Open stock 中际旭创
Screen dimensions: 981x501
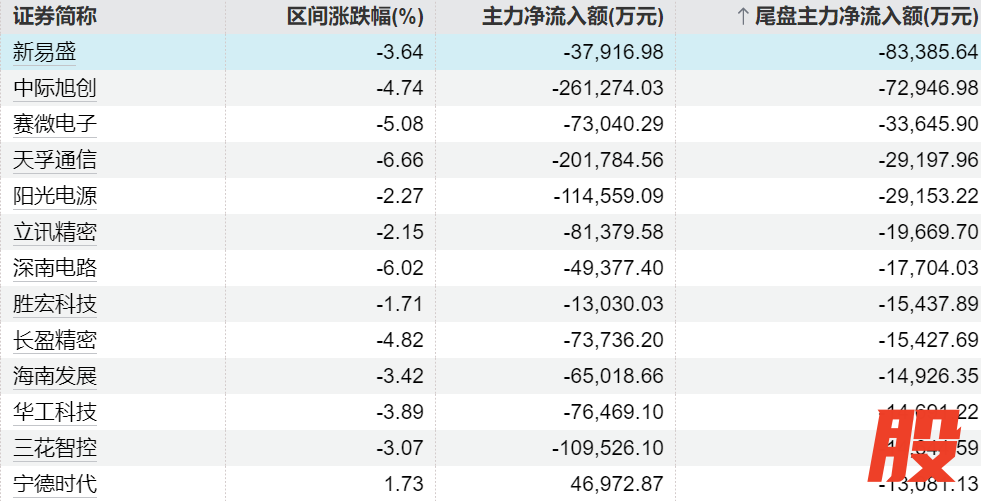click(x=55, y=88)
